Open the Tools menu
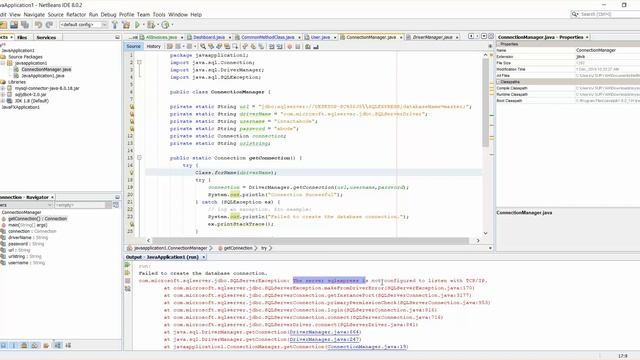The width and height of the screenshot is (640, 360). [x=159, y=15]
